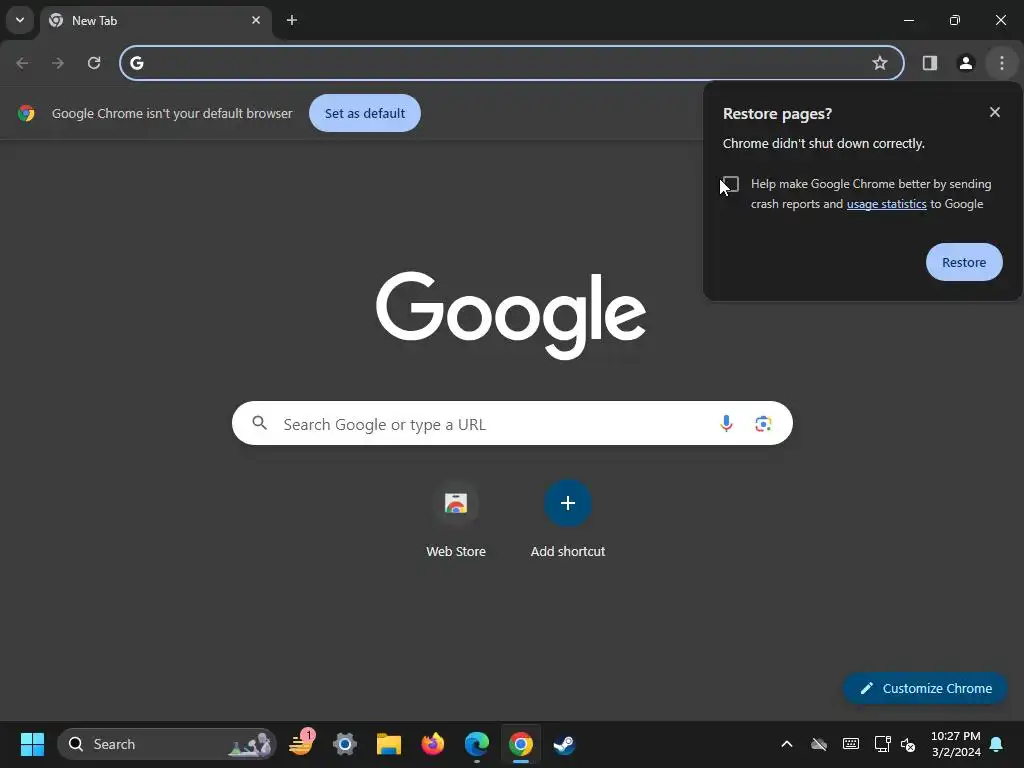
Task: Click the Google G icon in address bar
Action: 136,63
